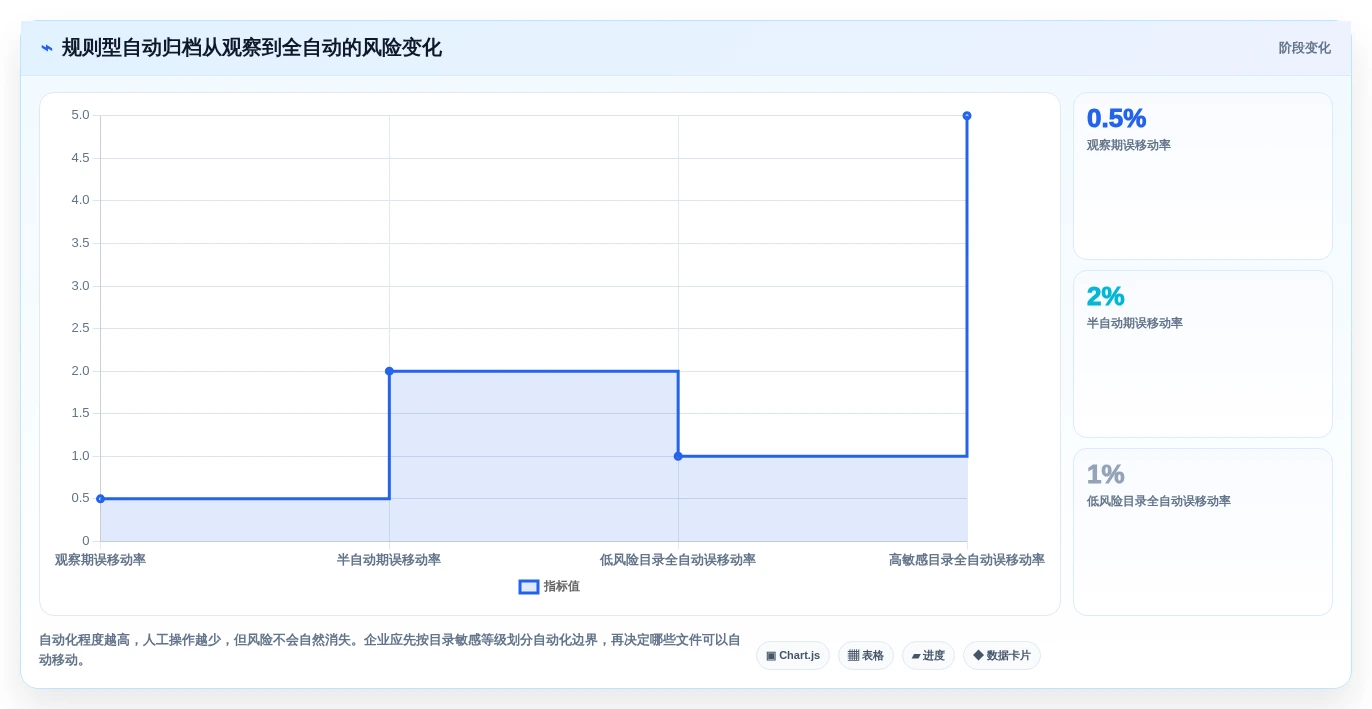This screenshot has width=1372, height=709.
Task: Click the 1% value text
Action: (x=1105, y=474)
